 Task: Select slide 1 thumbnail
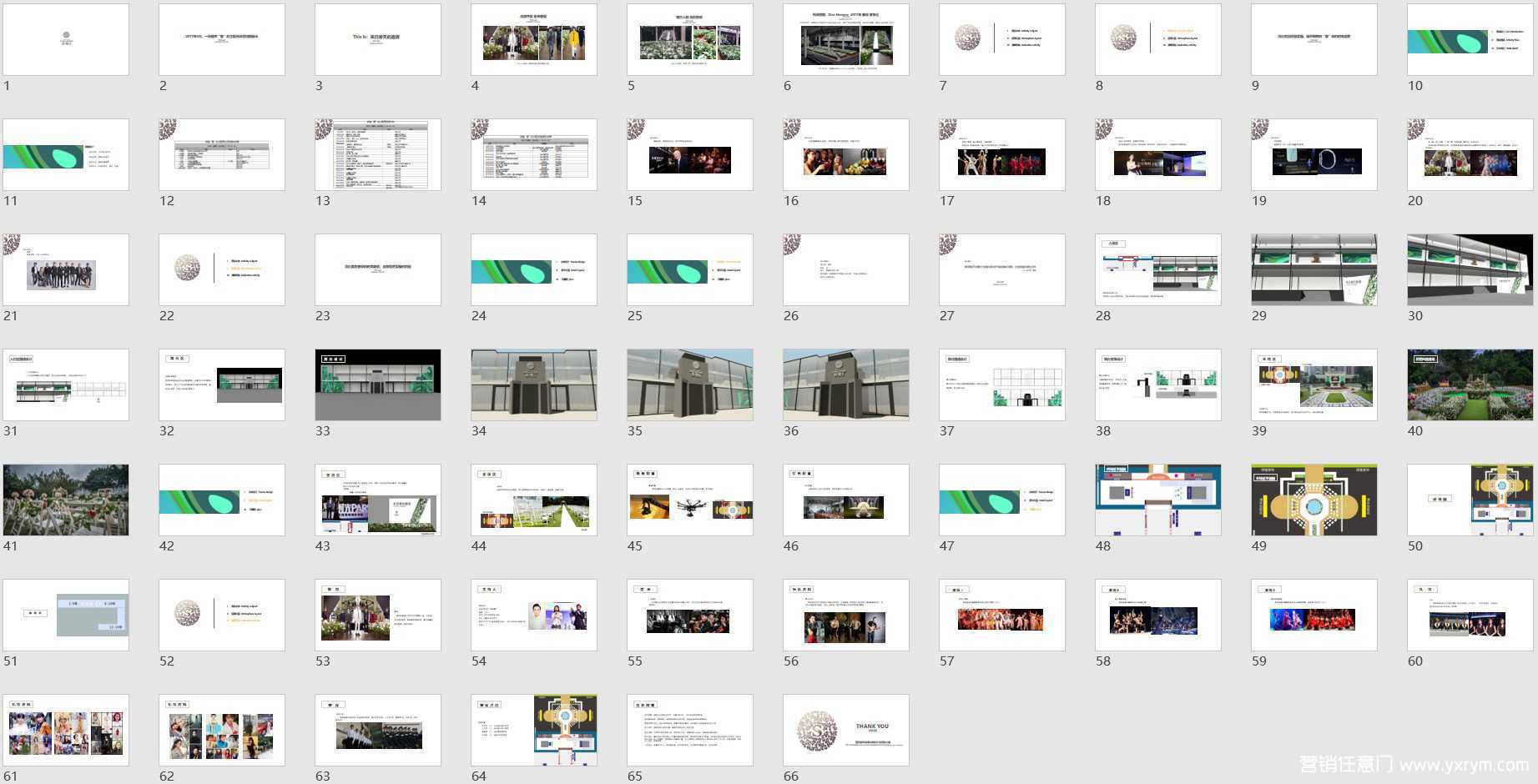pos(66,39)
